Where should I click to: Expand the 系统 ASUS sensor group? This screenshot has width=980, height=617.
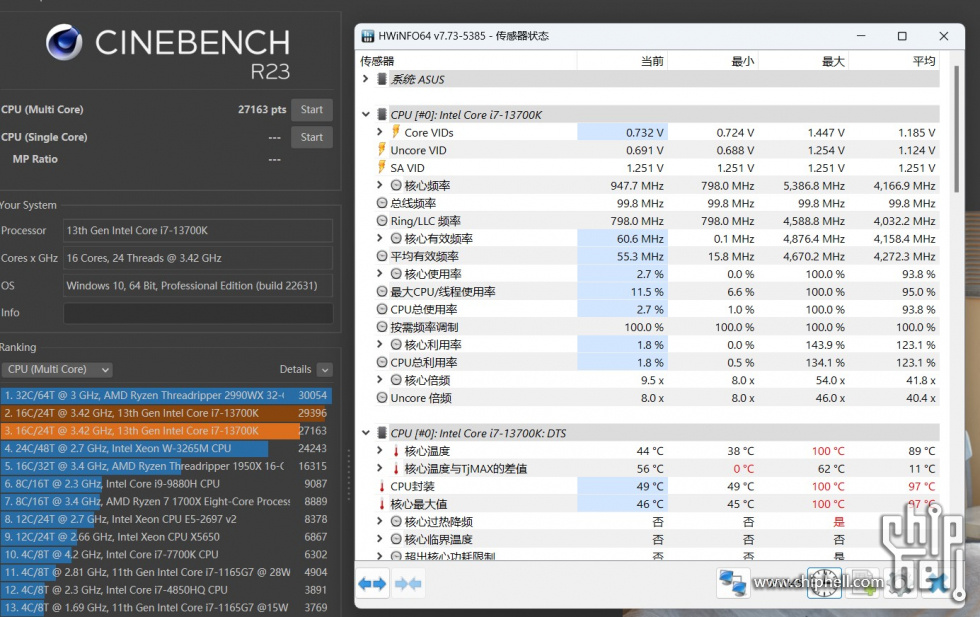click(366, 79)
